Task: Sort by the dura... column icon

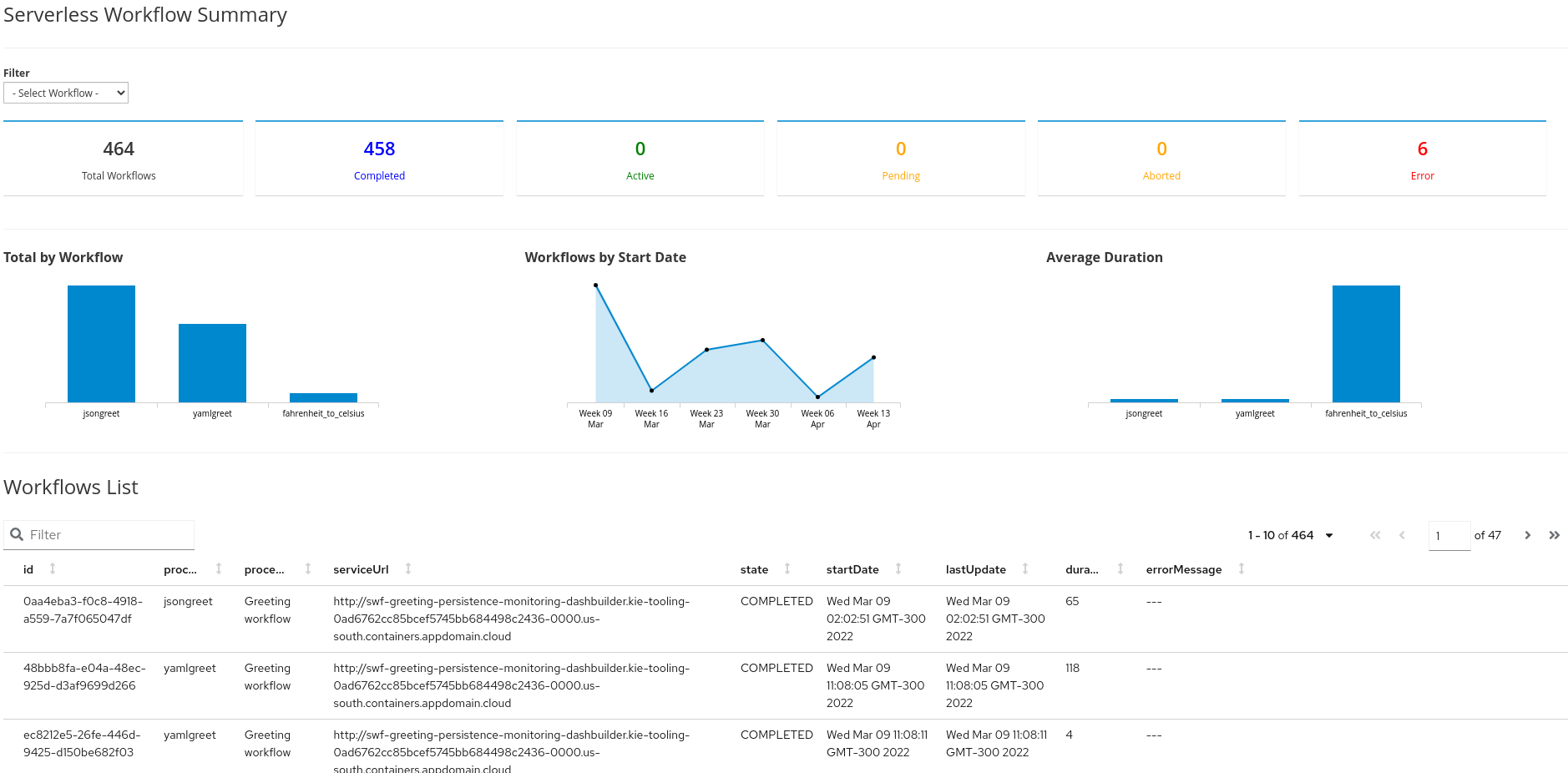Action: (1120, 568)
